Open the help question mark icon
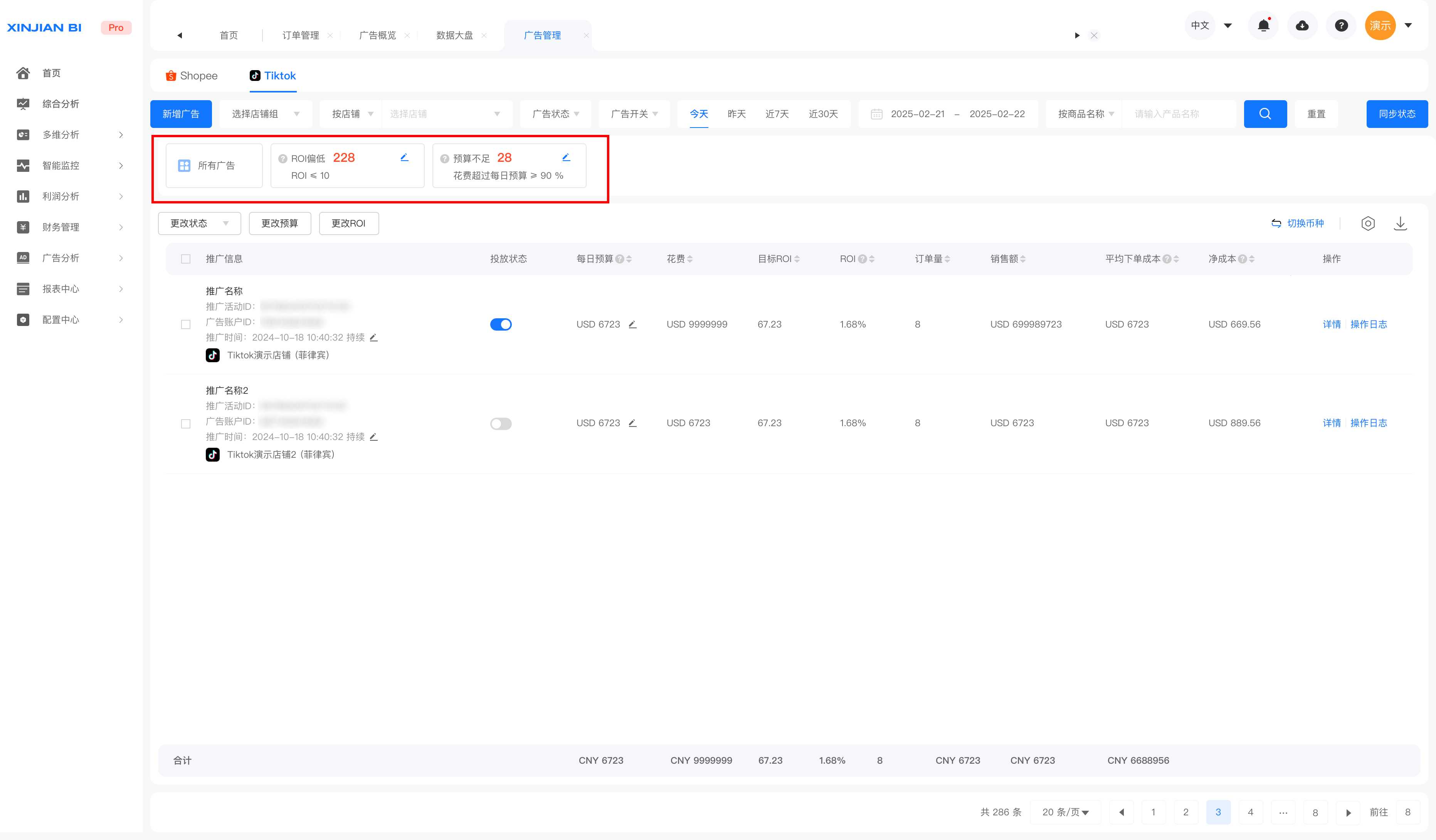The width and height of the screenshot is (1436, 840). (1342, 26)
